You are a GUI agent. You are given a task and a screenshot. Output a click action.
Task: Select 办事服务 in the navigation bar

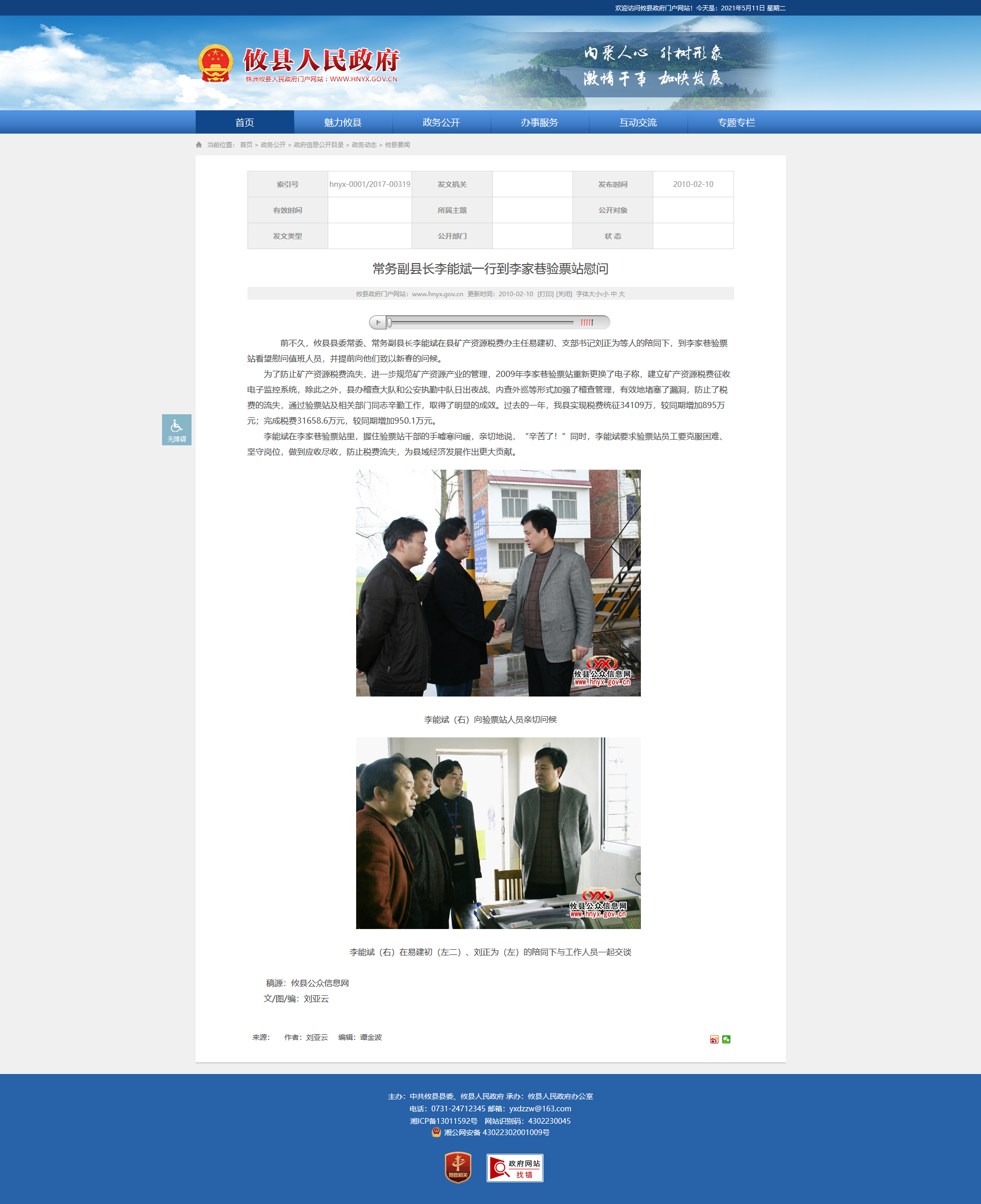click(539, 122)
